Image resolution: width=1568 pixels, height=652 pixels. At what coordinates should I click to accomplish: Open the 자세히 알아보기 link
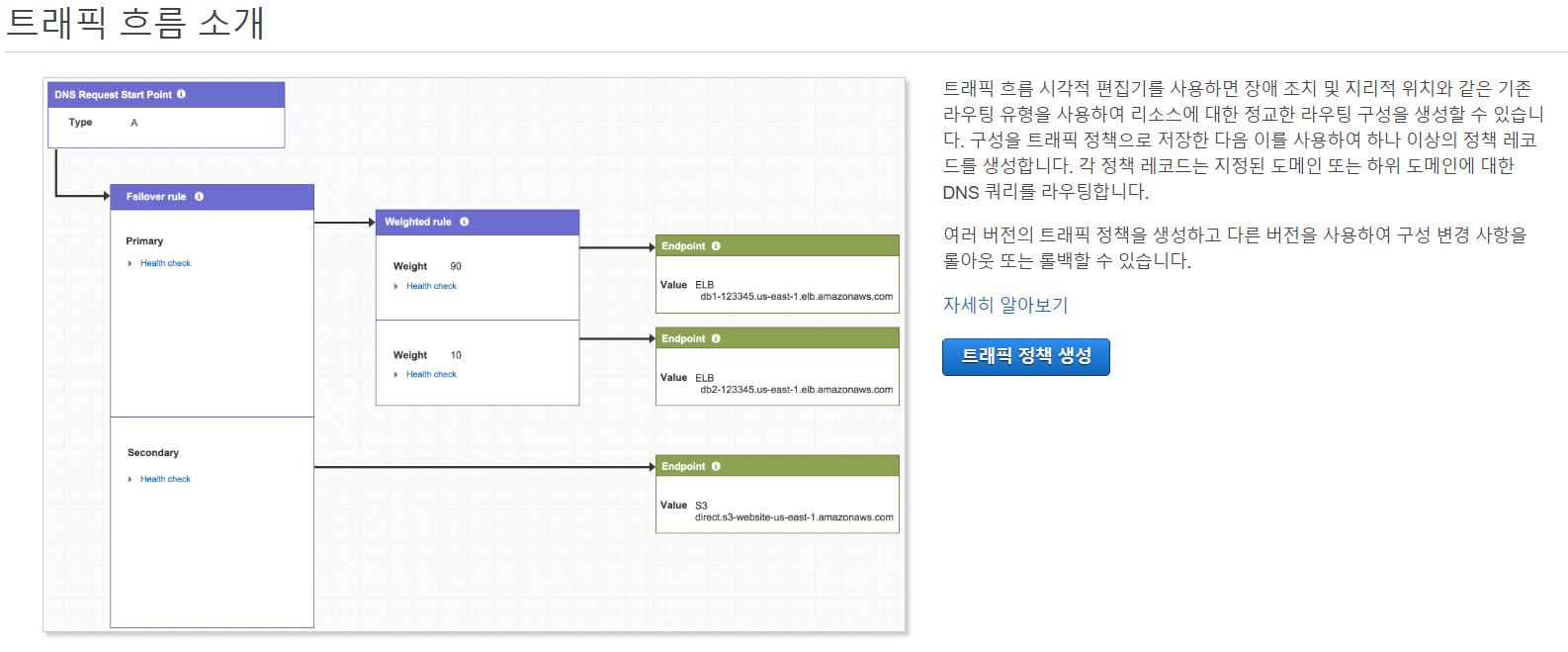pyautogui.click(x=1005, y=305)
